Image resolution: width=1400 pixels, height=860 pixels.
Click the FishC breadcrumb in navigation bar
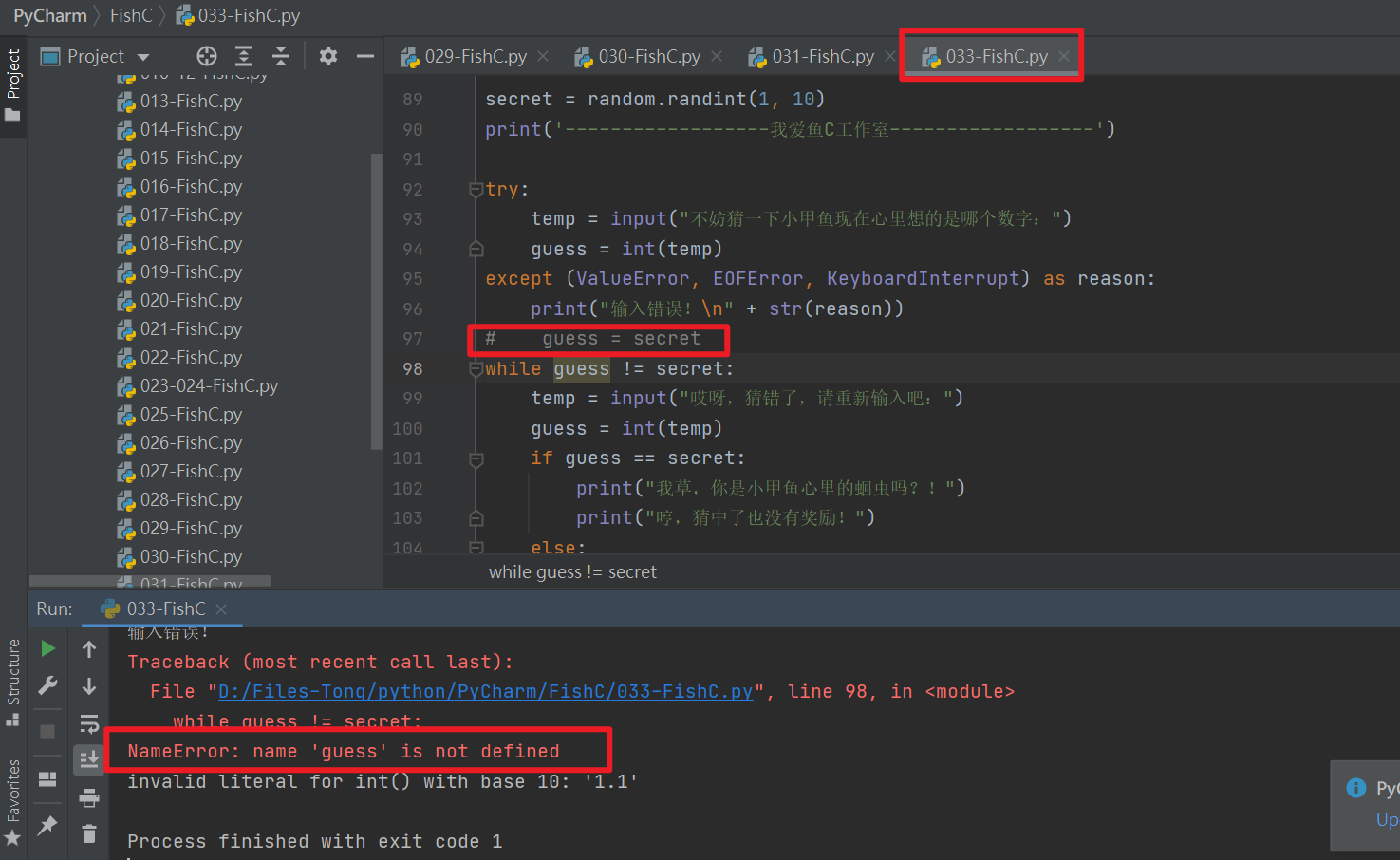coord(131,16)
